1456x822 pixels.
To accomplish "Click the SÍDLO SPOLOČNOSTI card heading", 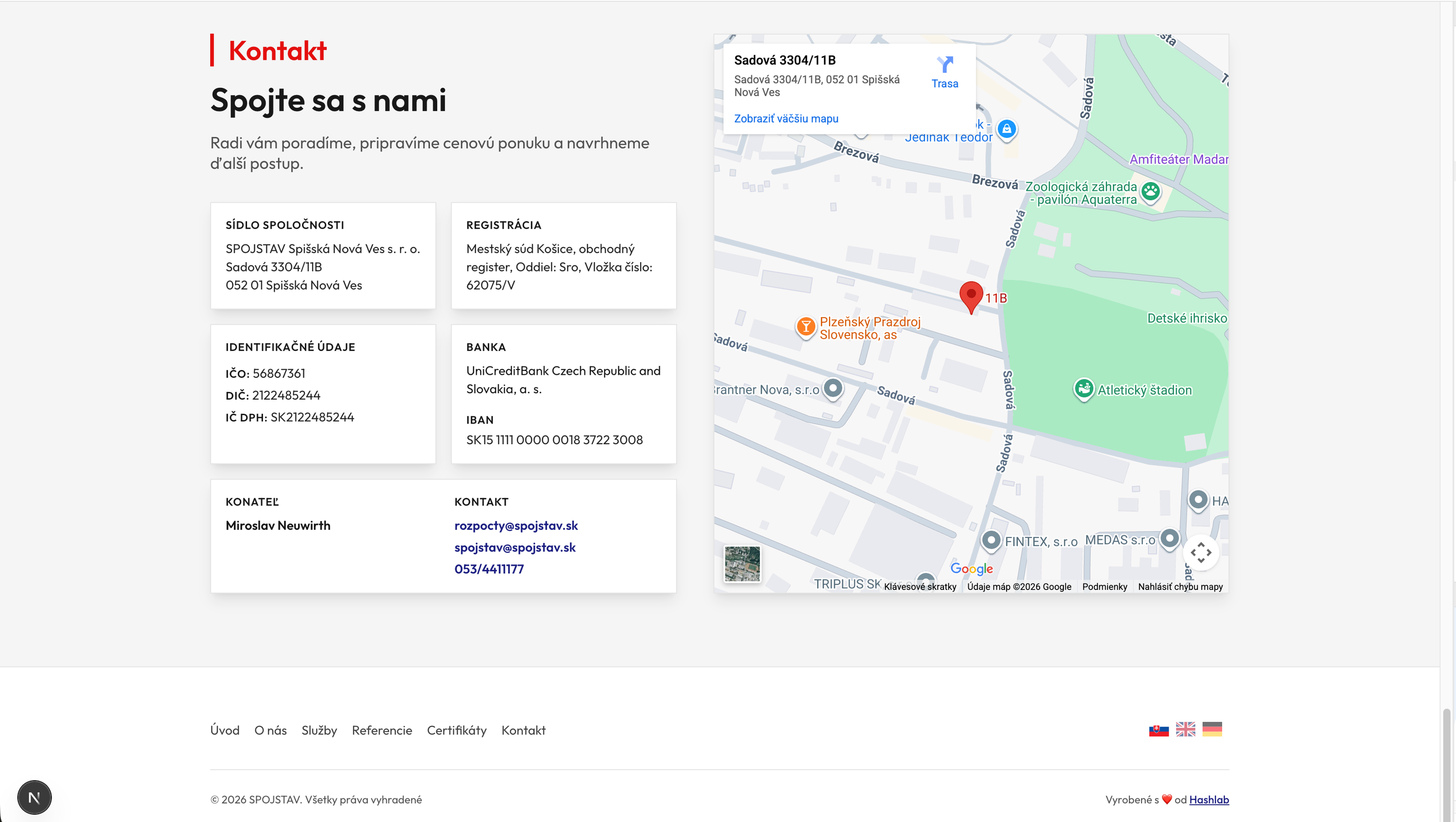I will [x=285, y=225].
